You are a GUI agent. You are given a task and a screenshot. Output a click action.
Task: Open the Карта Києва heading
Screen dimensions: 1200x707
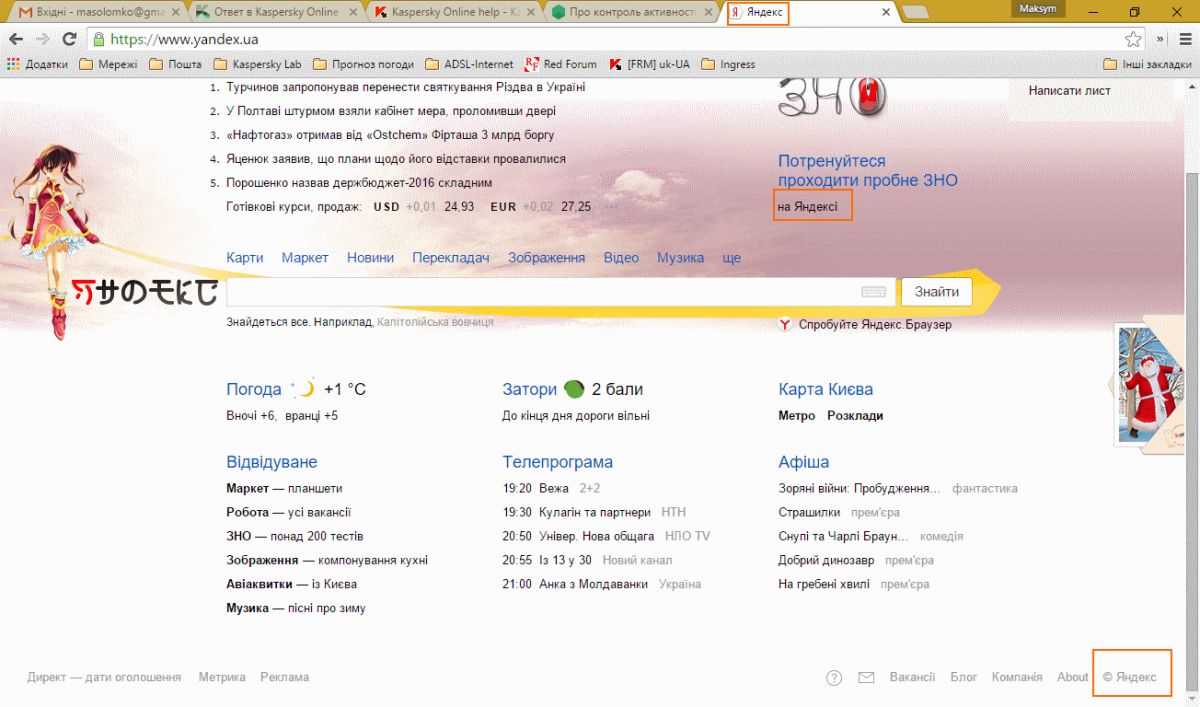pos(826,390)
